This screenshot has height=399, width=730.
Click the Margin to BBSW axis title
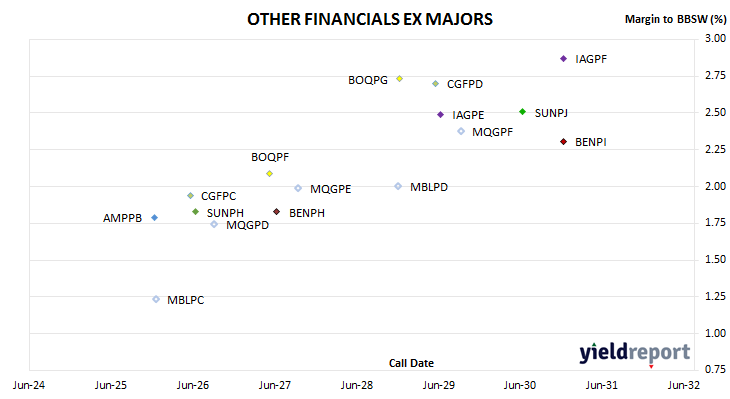675,19
